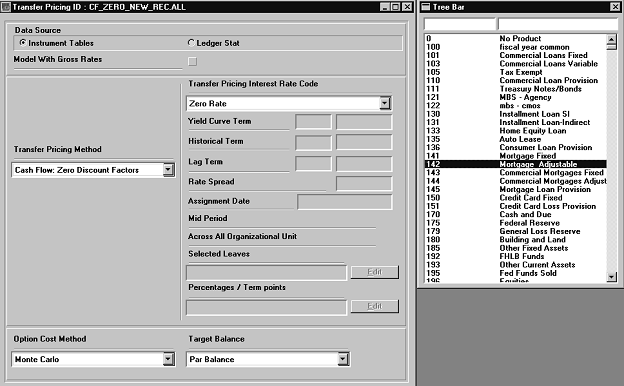Select 110 Commercial Loan Provision
The image size is (624, 386).
(516, 80)
